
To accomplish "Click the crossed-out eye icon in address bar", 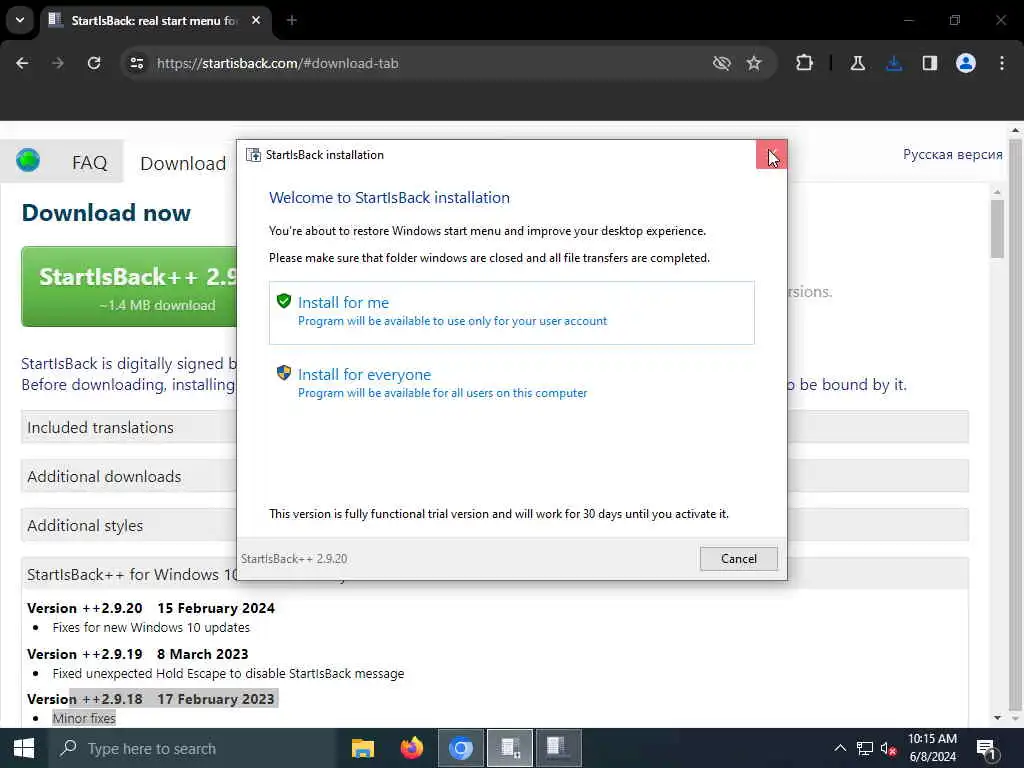I will pos(722,63).
